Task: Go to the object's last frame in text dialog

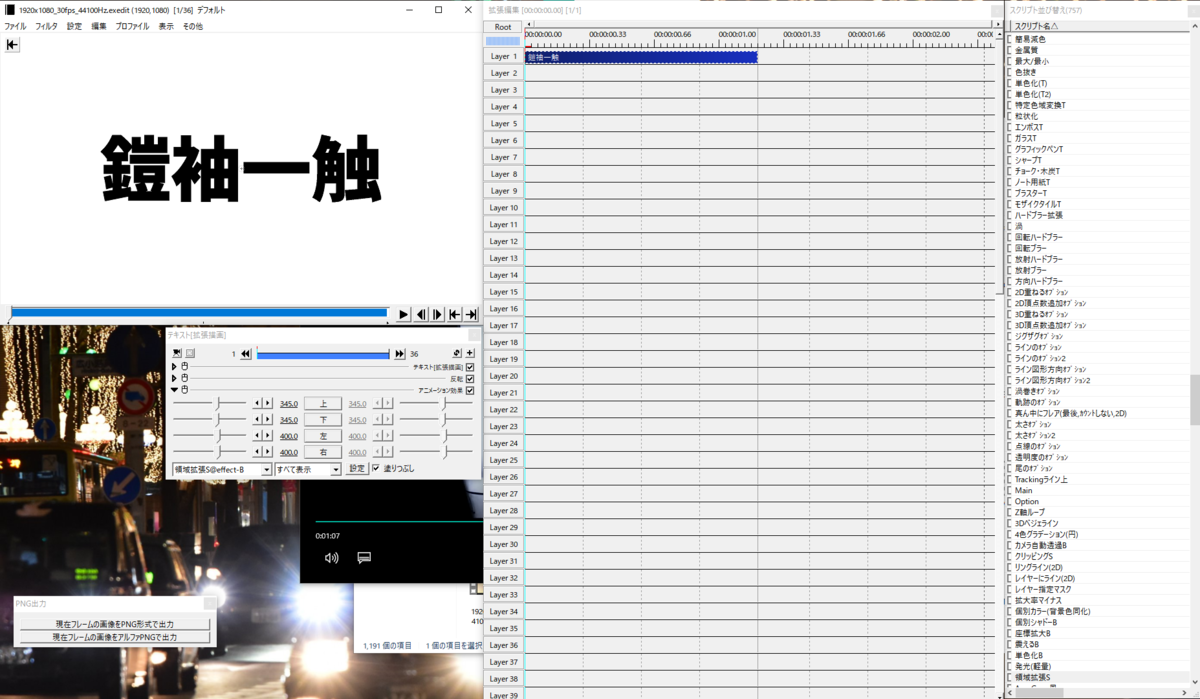Action: coord(400,353)
